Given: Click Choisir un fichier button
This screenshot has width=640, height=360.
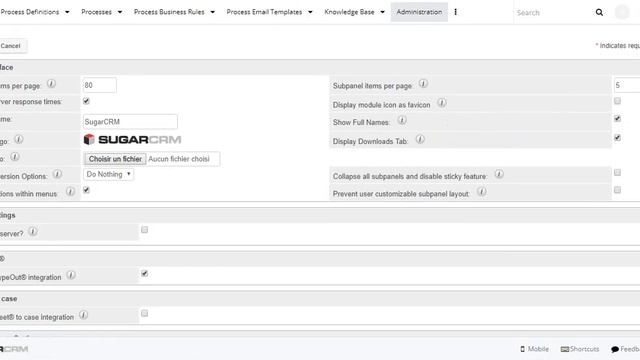Looking at the screenshot, I should (x=115, y=159).
